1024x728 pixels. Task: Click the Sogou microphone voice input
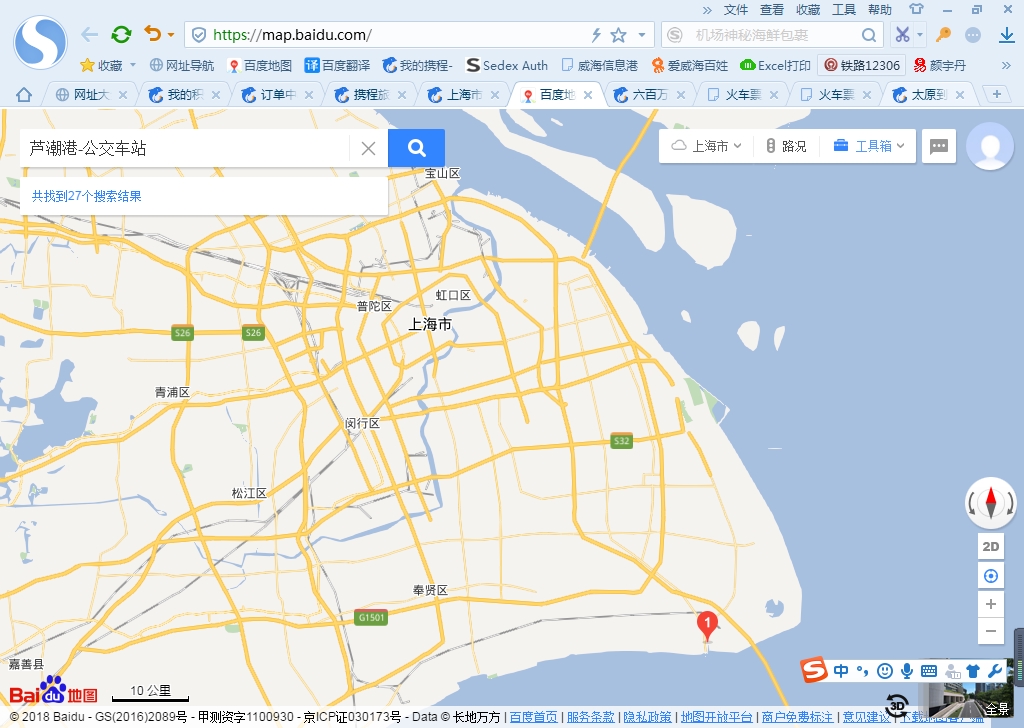(x=906, y=671)
